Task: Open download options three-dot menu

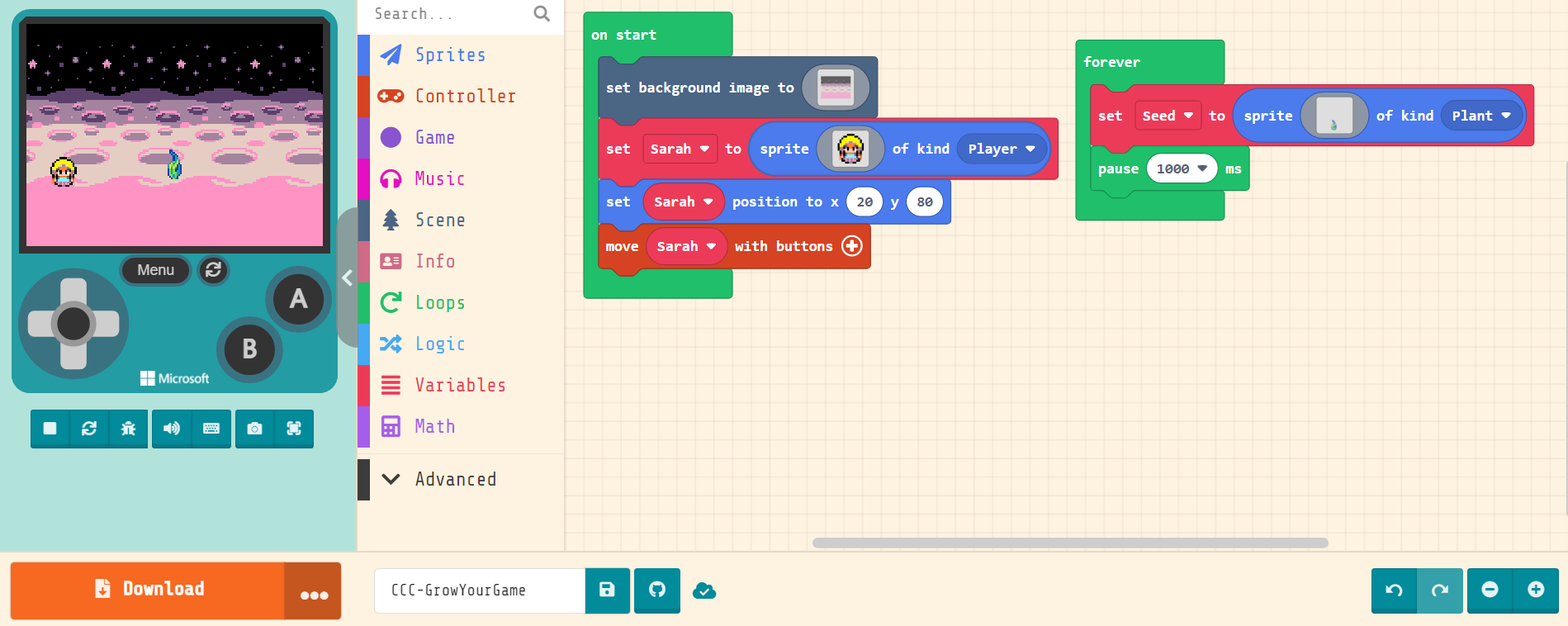Action: [x=313, y=590]
